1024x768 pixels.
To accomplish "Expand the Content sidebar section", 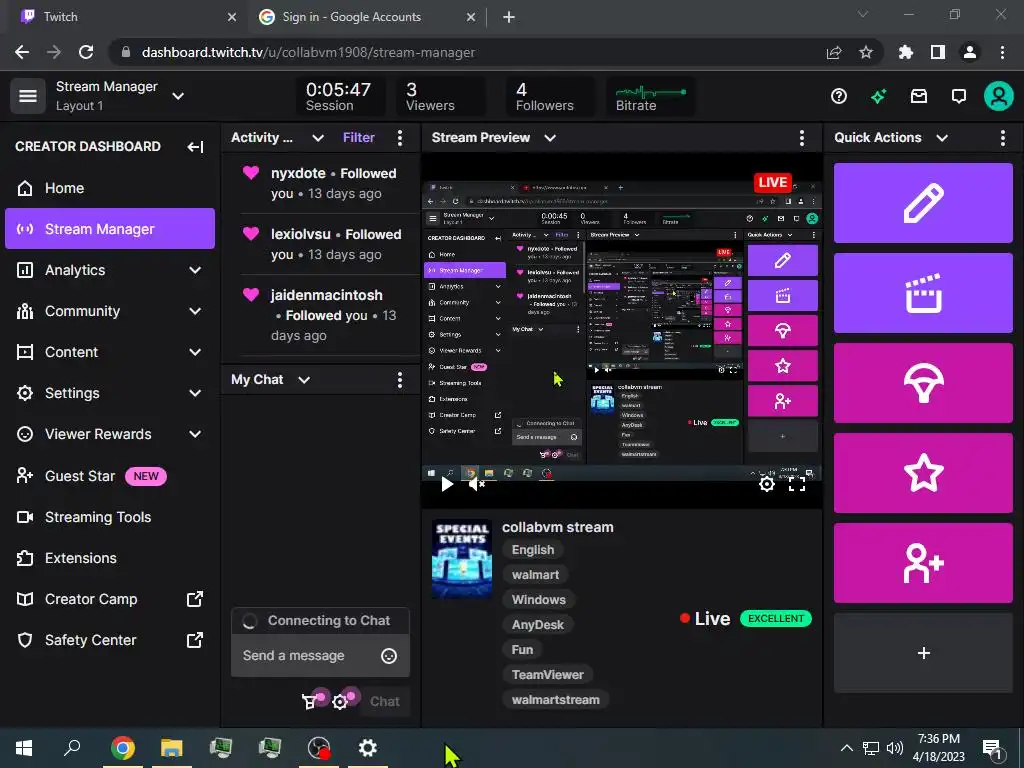I will (195, 352).
